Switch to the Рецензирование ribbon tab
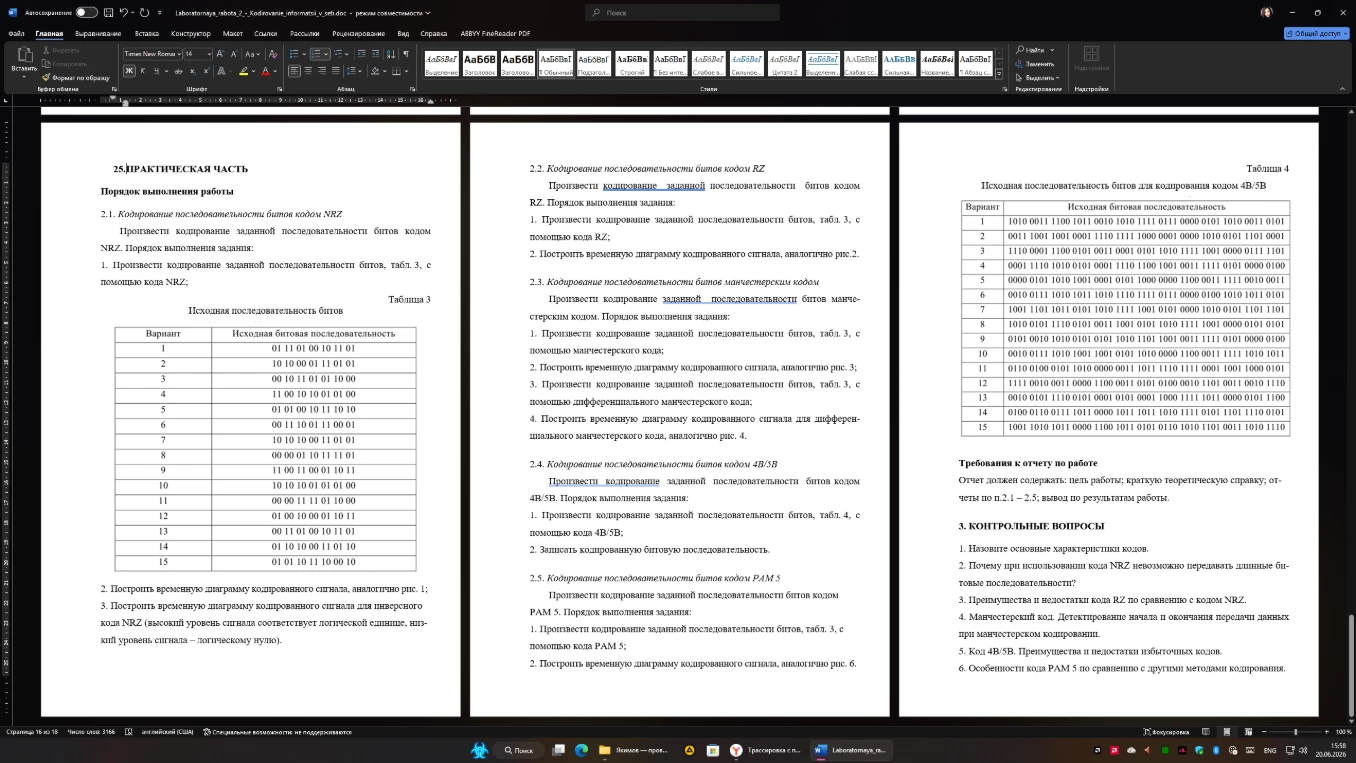 click(x=358, y=33)
